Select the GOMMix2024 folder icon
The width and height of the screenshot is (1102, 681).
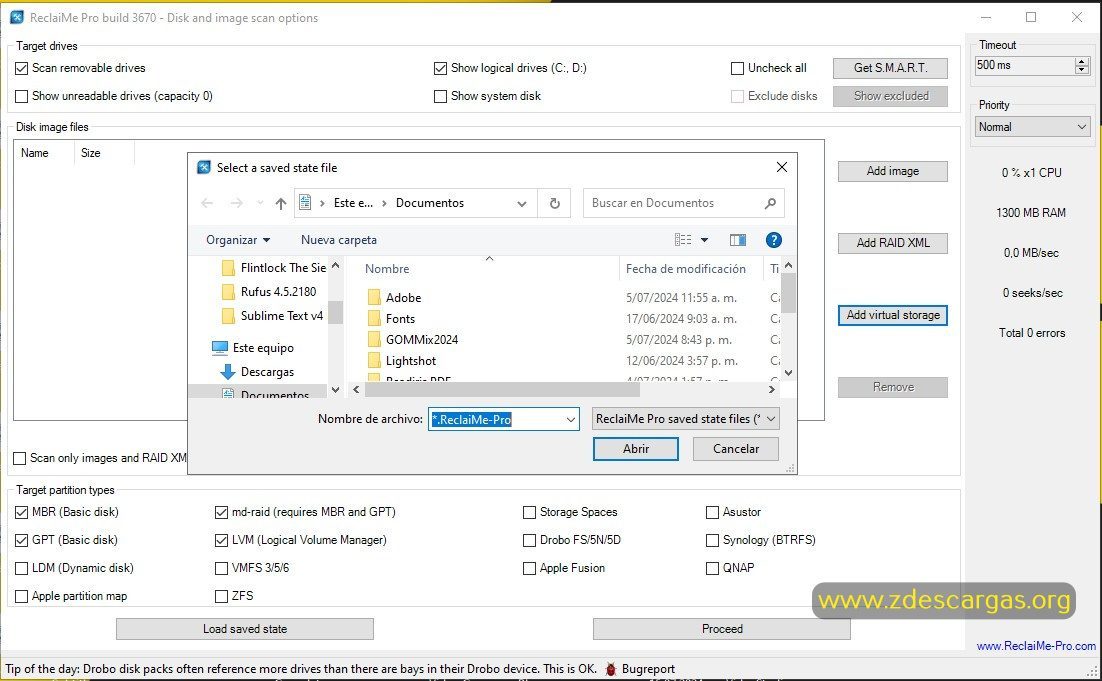tap(374, 339)
